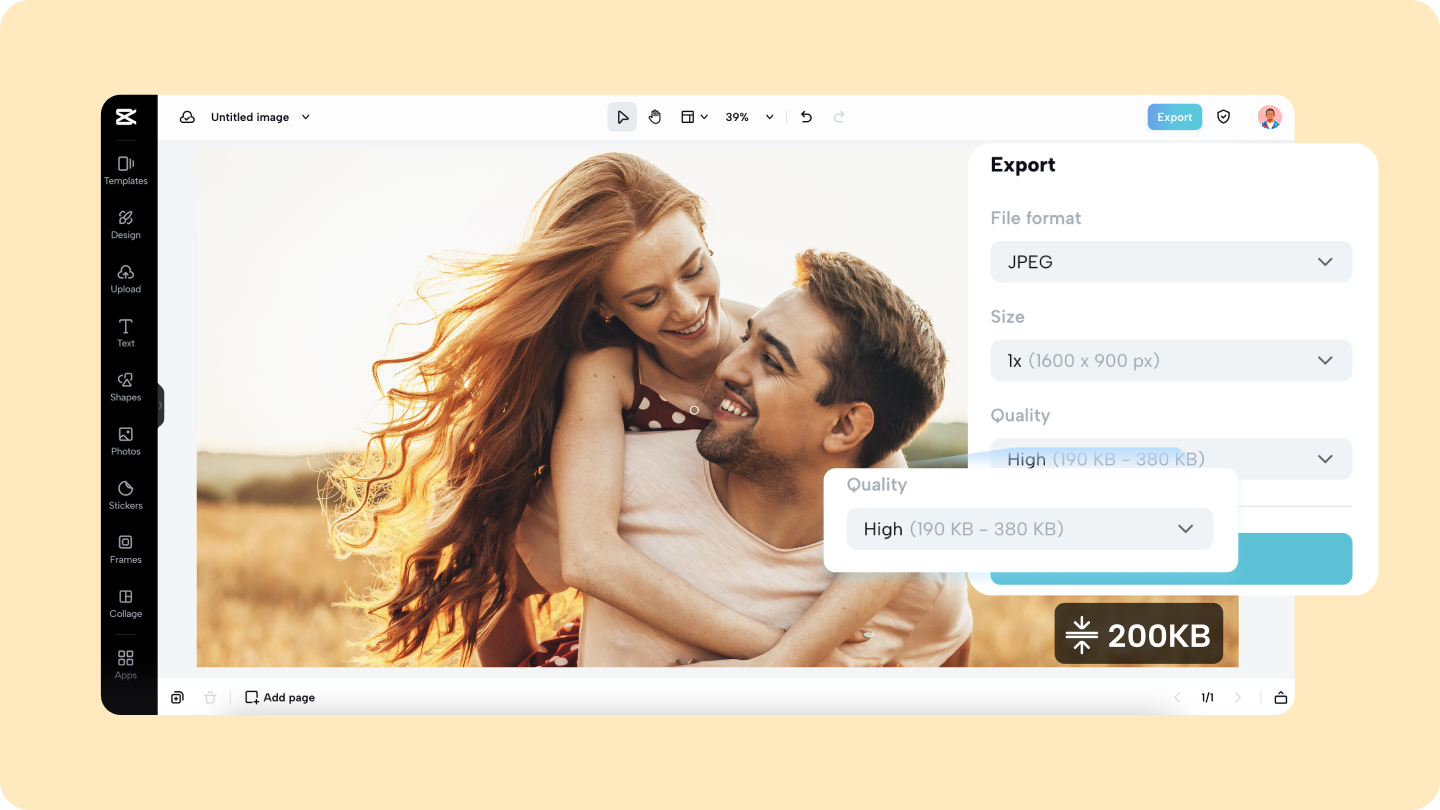Click the Untitled image title

pos(250,117)
